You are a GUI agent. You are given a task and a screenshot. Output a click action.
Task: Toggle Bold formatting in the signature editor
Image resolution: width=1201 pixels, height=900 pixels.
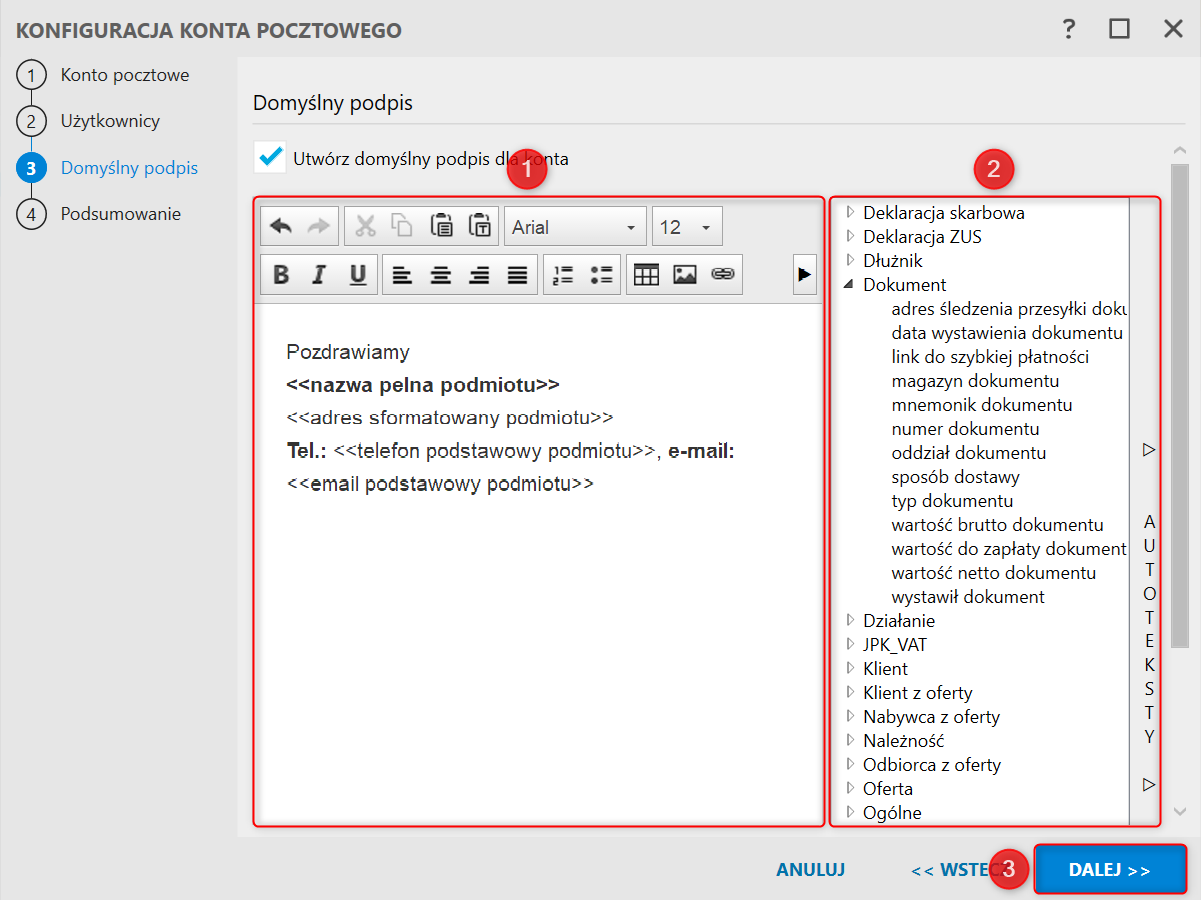pos(282,275)
